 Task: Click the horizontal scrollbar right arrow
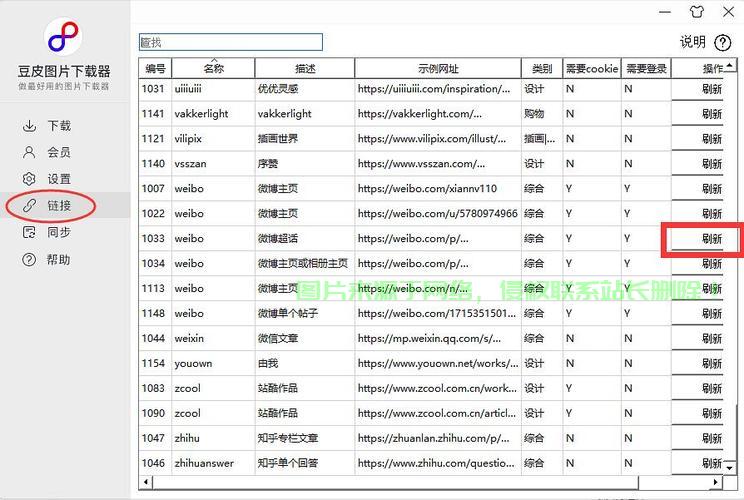716,482
